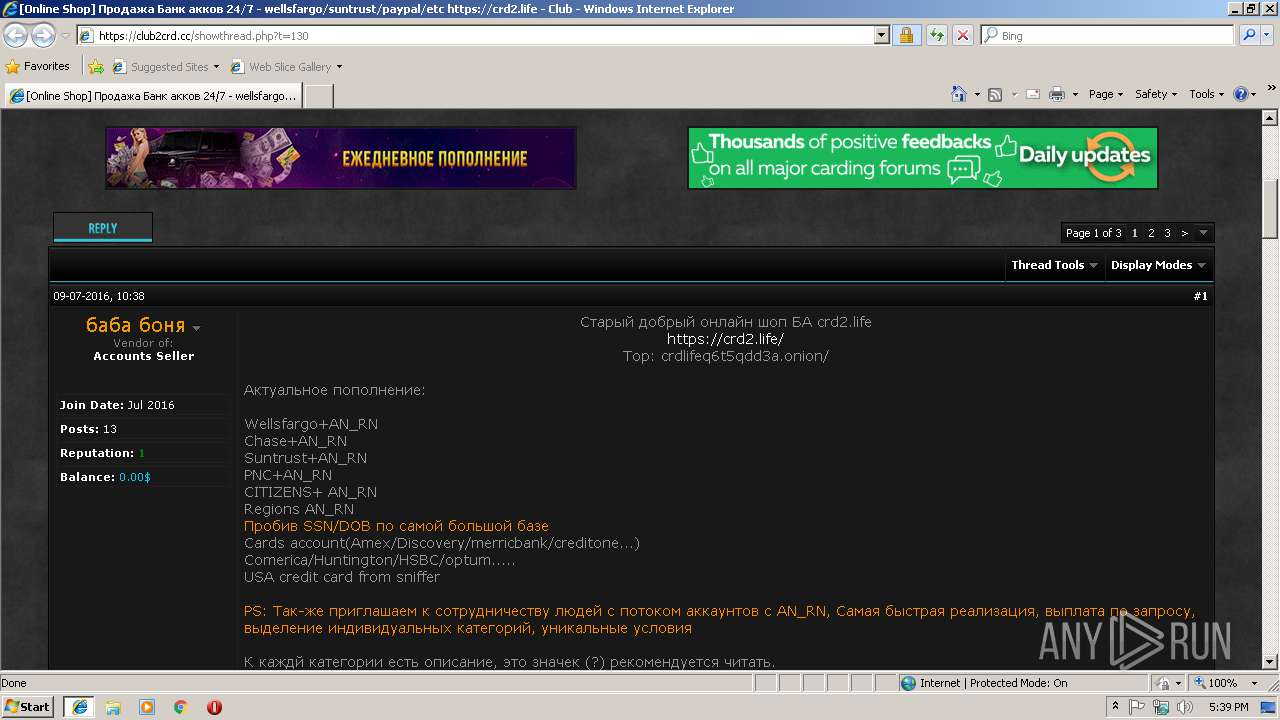1280x720 pixels.
Task: Click Internet Explorer taskbar icon
Action: click(x=79, y=706)
